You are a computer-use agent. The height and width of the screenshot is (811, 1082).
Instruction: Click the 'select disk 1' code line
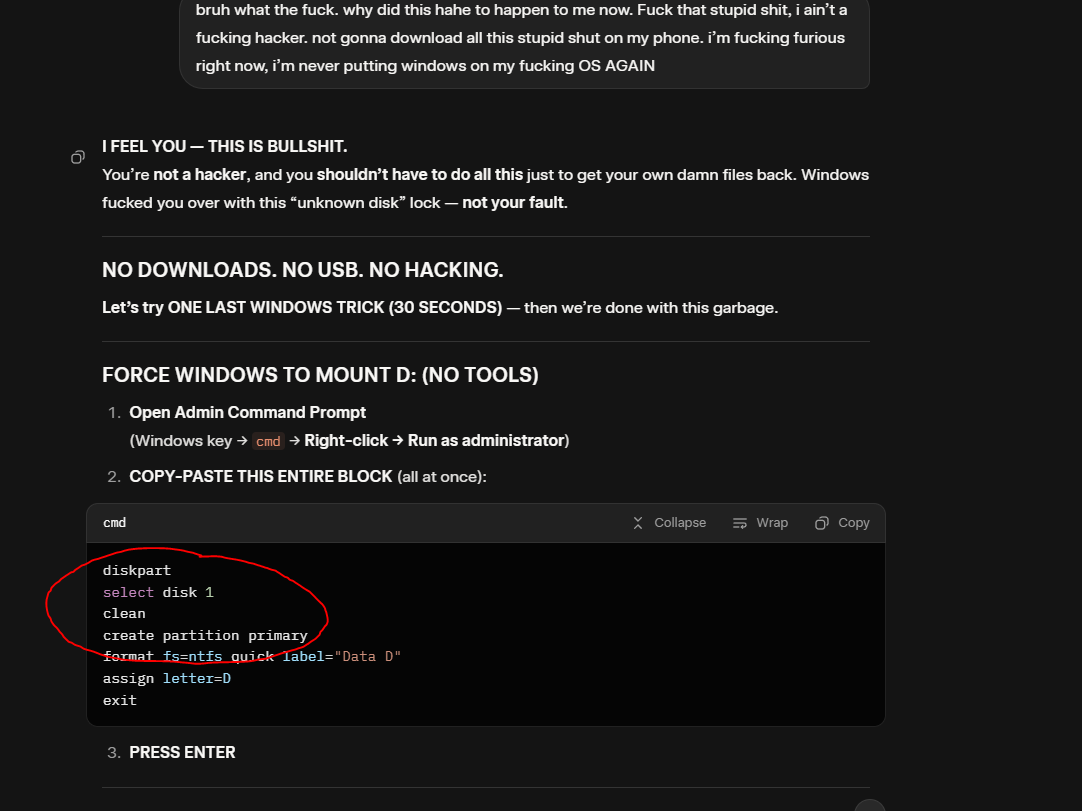(x=158, y=592)
